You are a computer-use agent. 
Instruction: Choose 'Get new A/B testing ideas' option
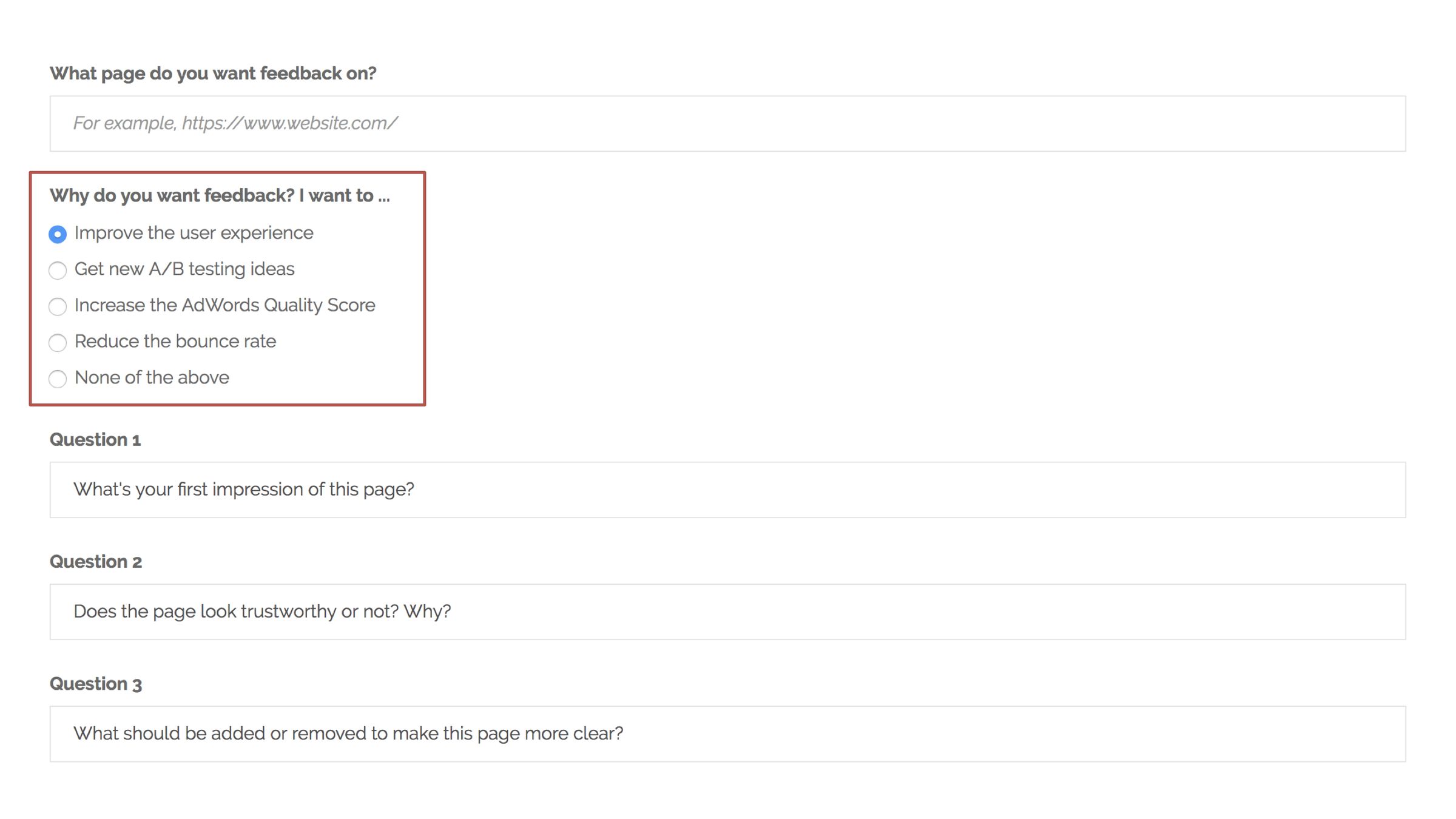[x=58, y=270]
